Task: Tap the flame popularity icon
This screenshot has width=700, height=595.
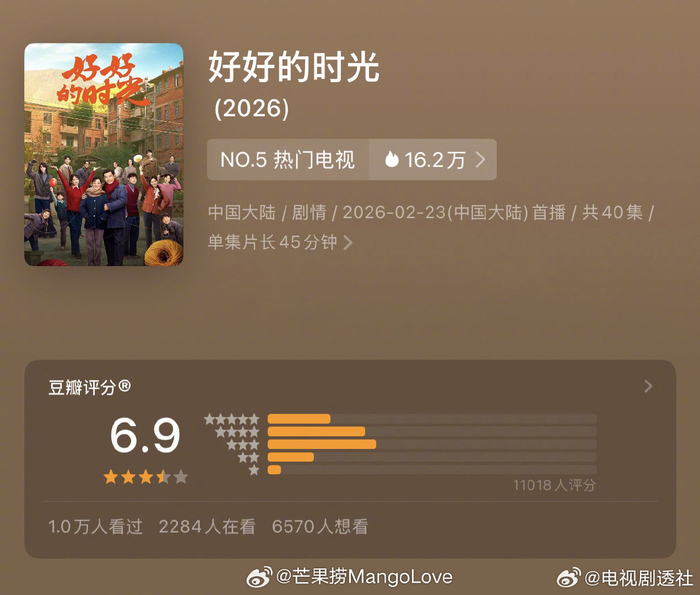Action: 392,159
